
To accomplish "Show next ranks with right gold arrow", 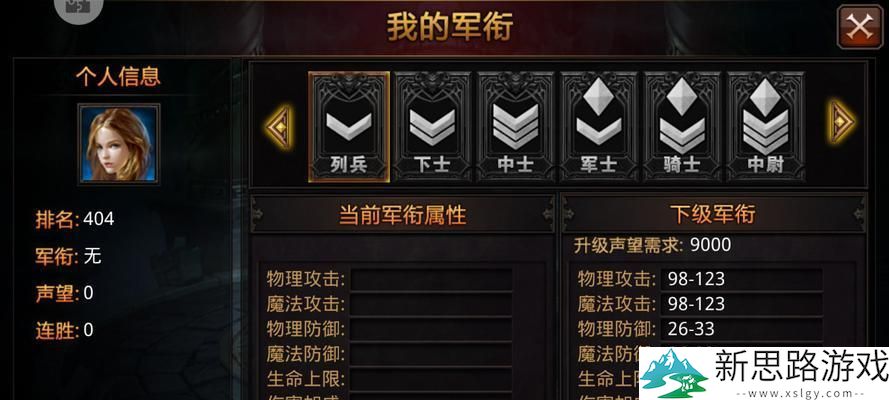I will click(x=843, y=122).
